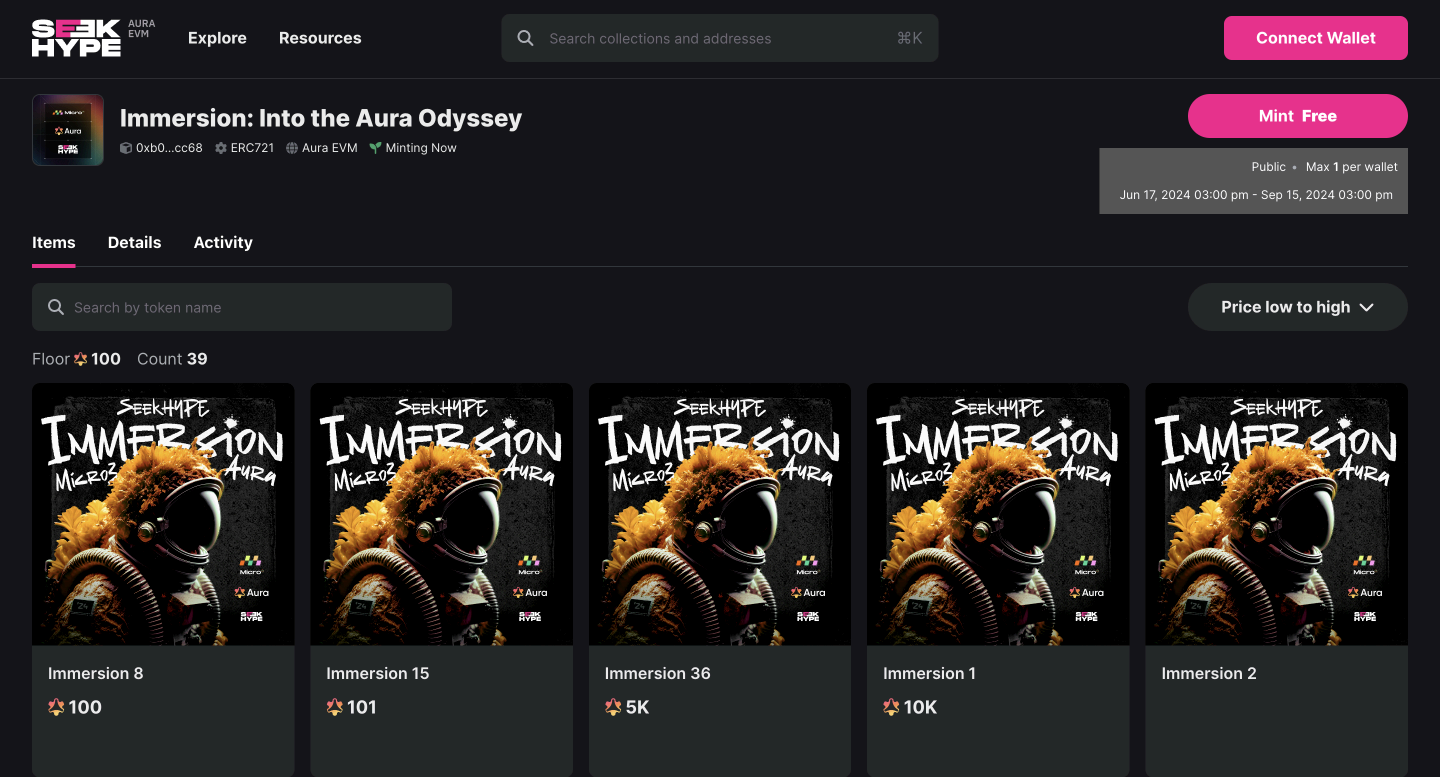Open the Explore menu
Viewport: 1440px width, 777px height.
[x=217, y=38]
